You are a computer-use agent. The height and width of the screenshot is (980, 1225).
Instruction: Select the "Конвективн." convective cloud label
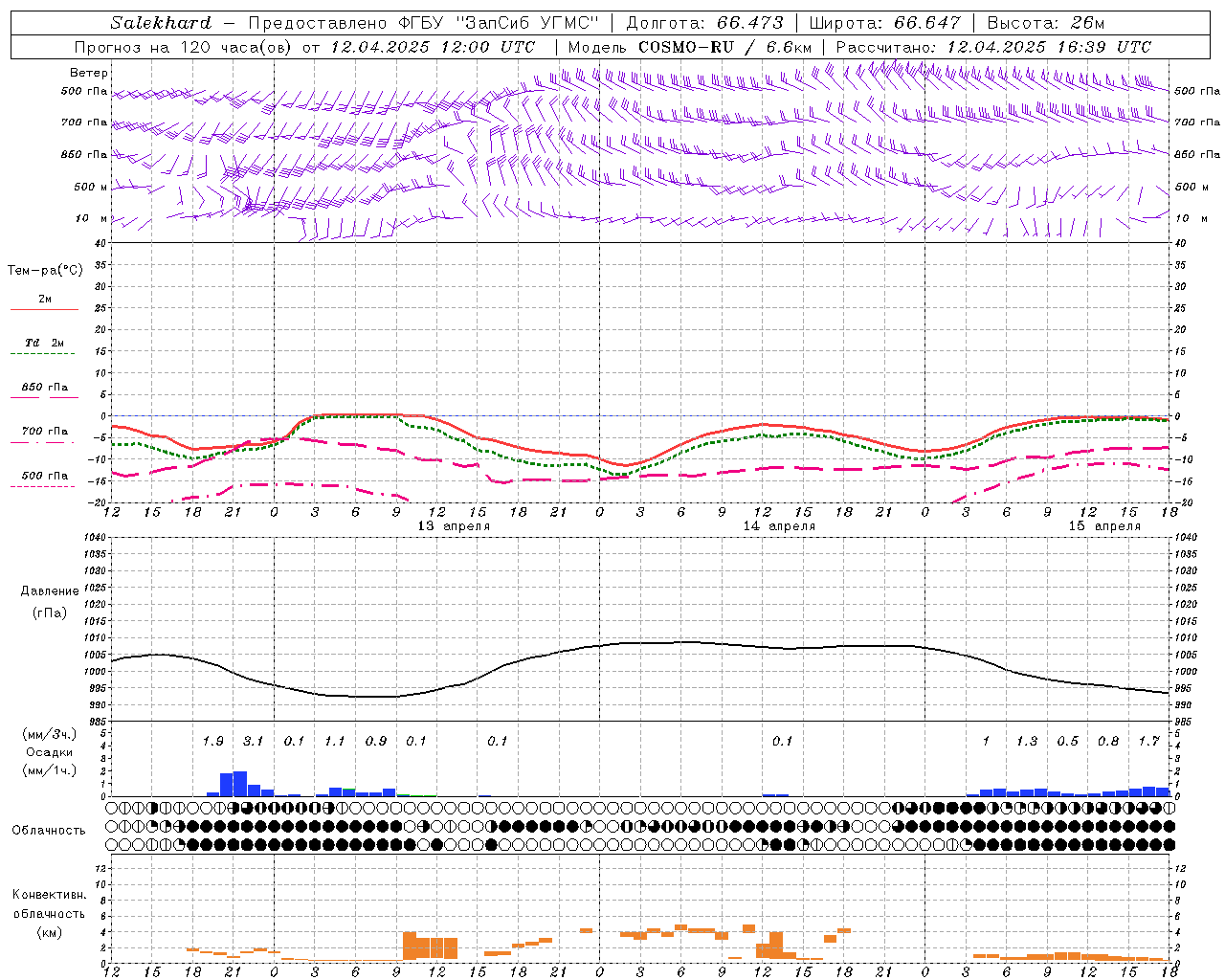click(49, 895)
